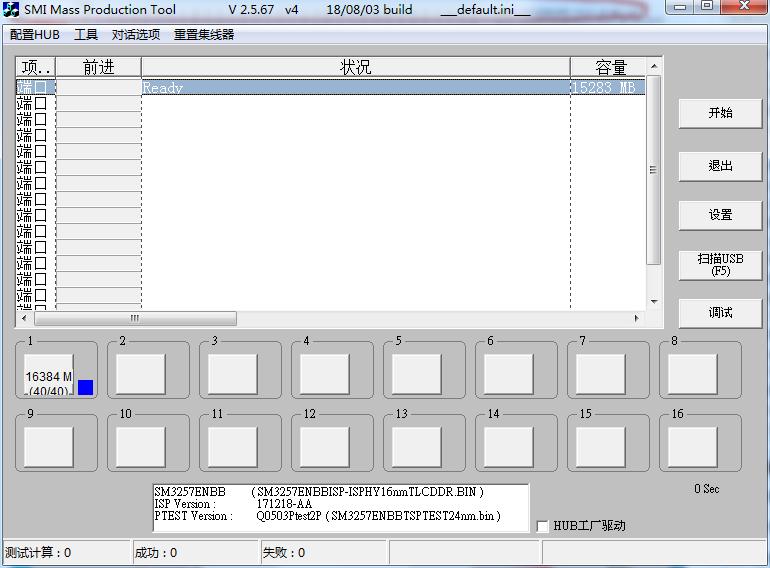Click the PTEST Version line

[328, 516]
